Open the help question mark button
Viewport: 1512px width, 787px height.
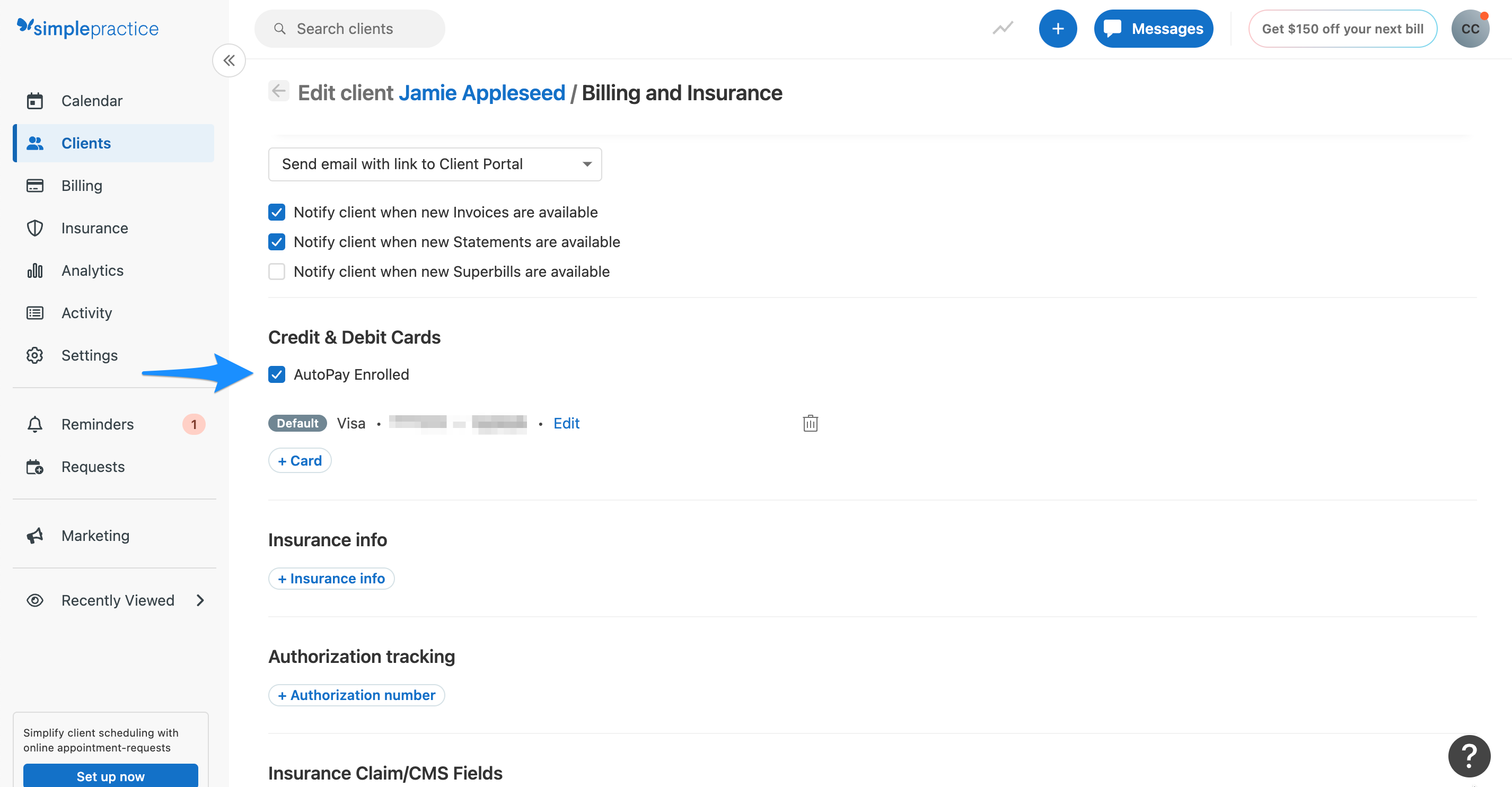[x=1469, y=756]
